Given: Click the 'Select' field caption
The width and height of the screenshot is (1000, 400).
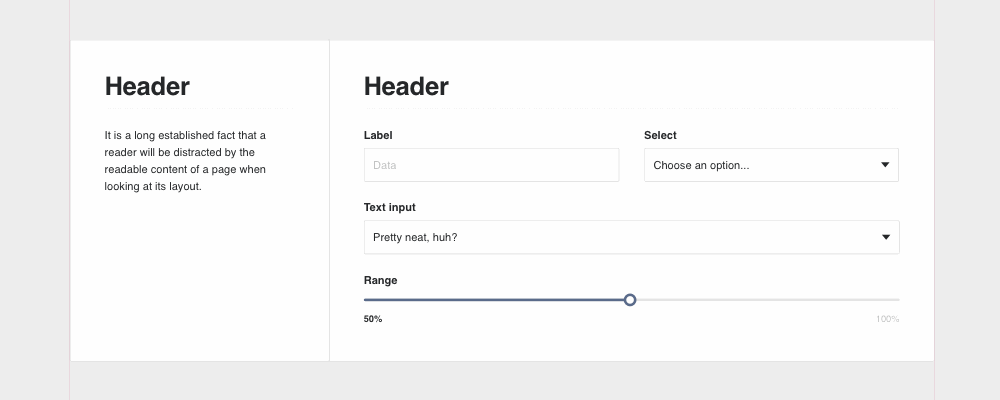Looking at the screenshot, I should (x=660, y=135).
